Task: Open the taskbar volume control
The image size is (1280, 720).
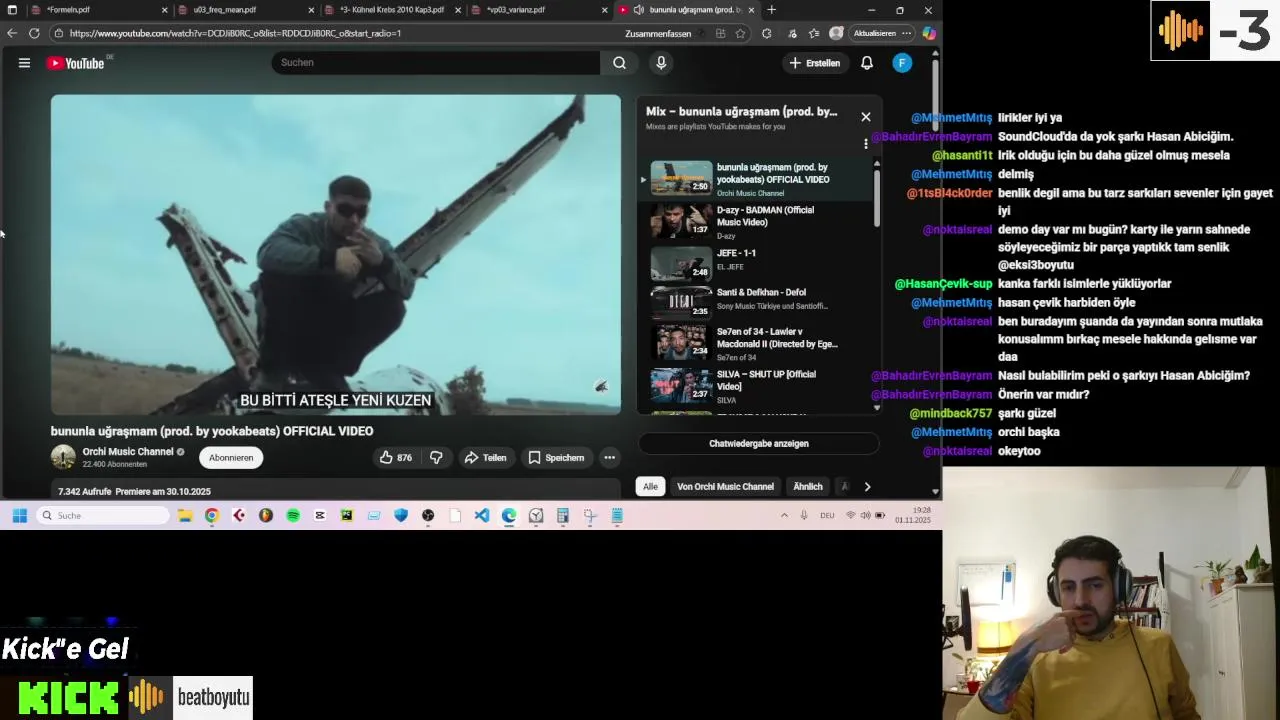Action: 865,515
